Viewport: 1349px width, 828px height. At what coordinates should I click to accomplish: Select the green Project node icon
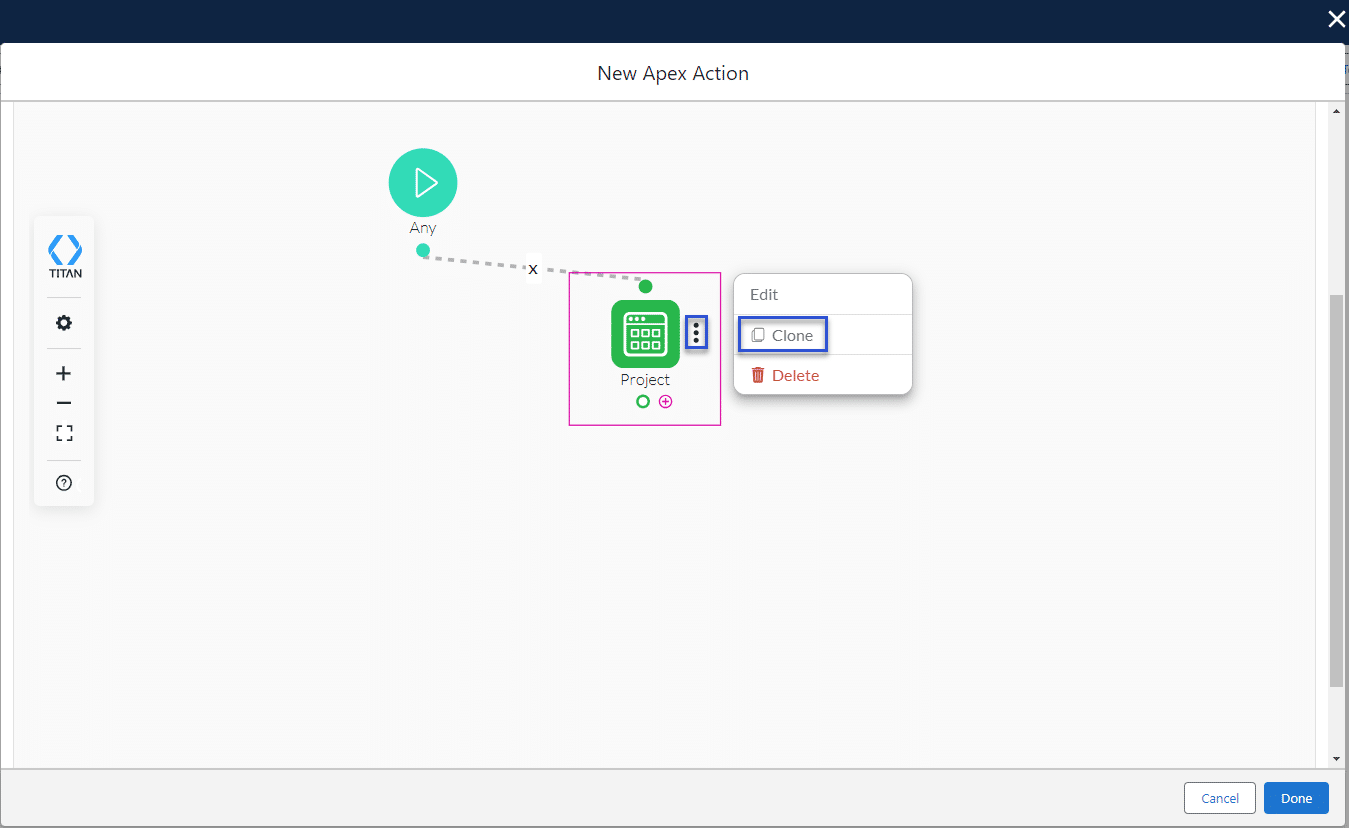tap(645, 334)
